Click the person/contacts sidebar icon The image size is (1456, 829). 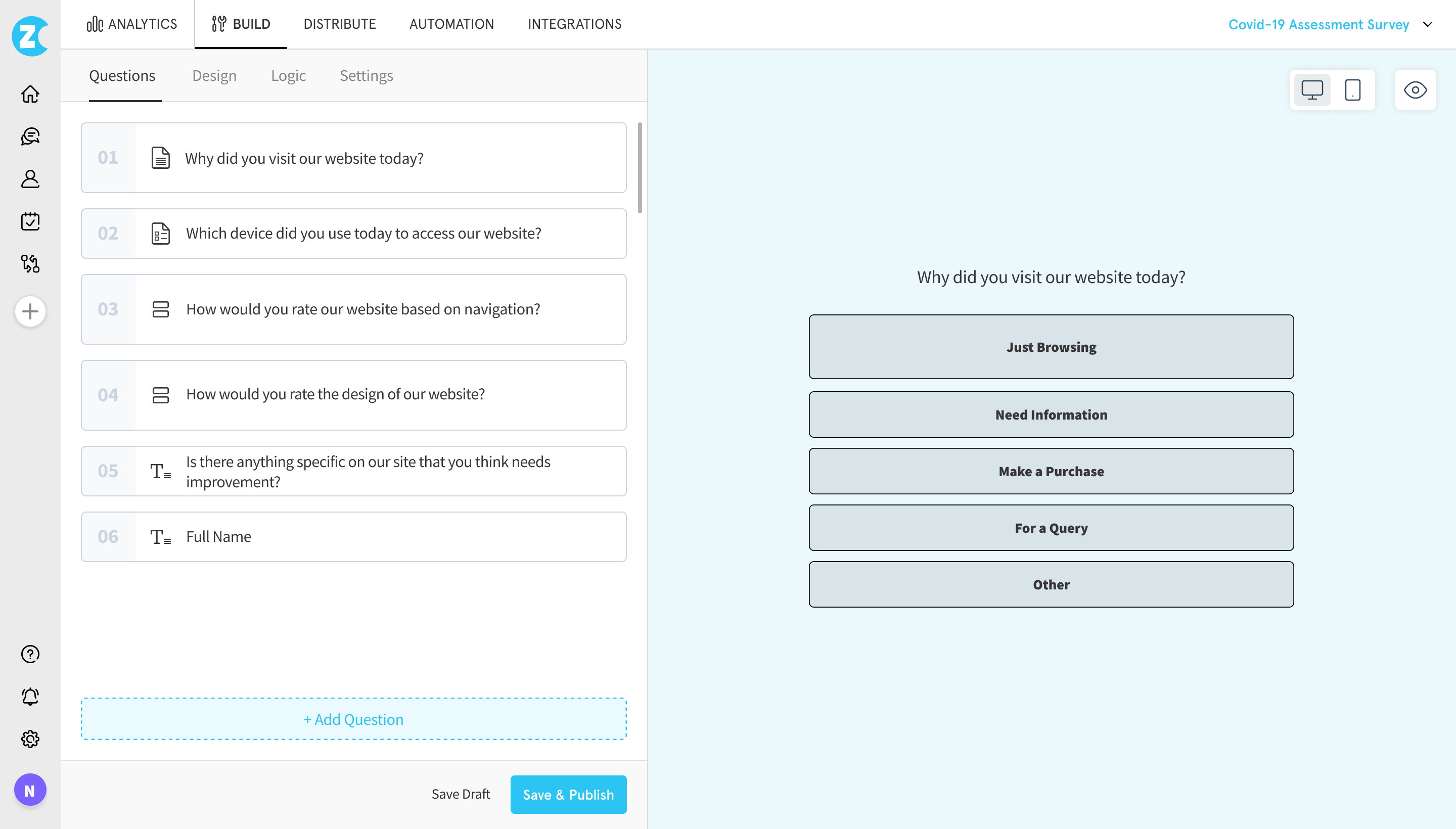[x=30, y=178]
